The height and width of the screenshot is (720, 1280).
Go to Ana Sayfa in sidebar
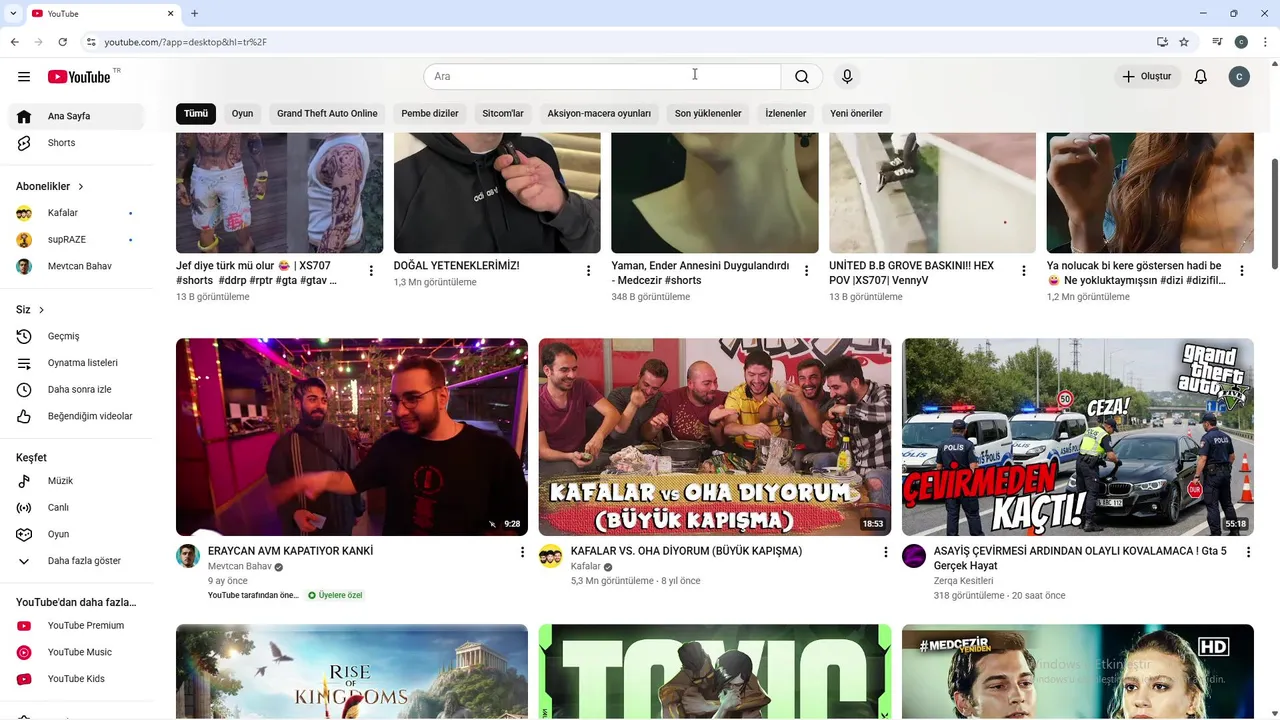76,116
